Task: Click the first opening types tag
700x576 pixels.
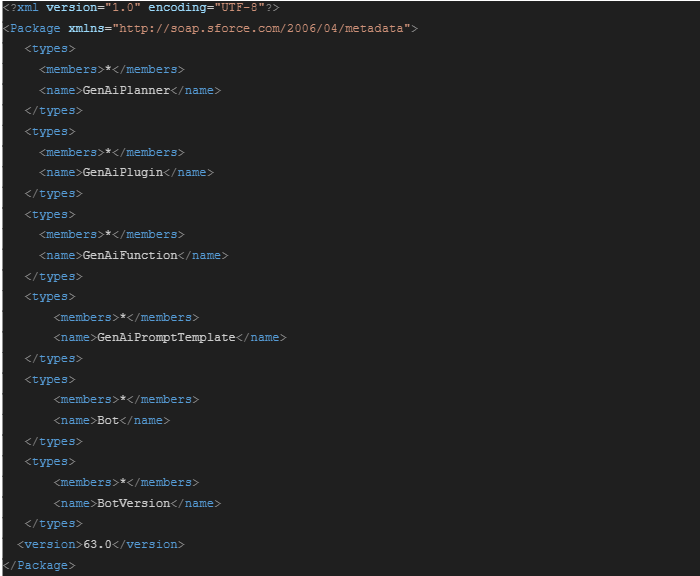Action: tap(50, 49)
